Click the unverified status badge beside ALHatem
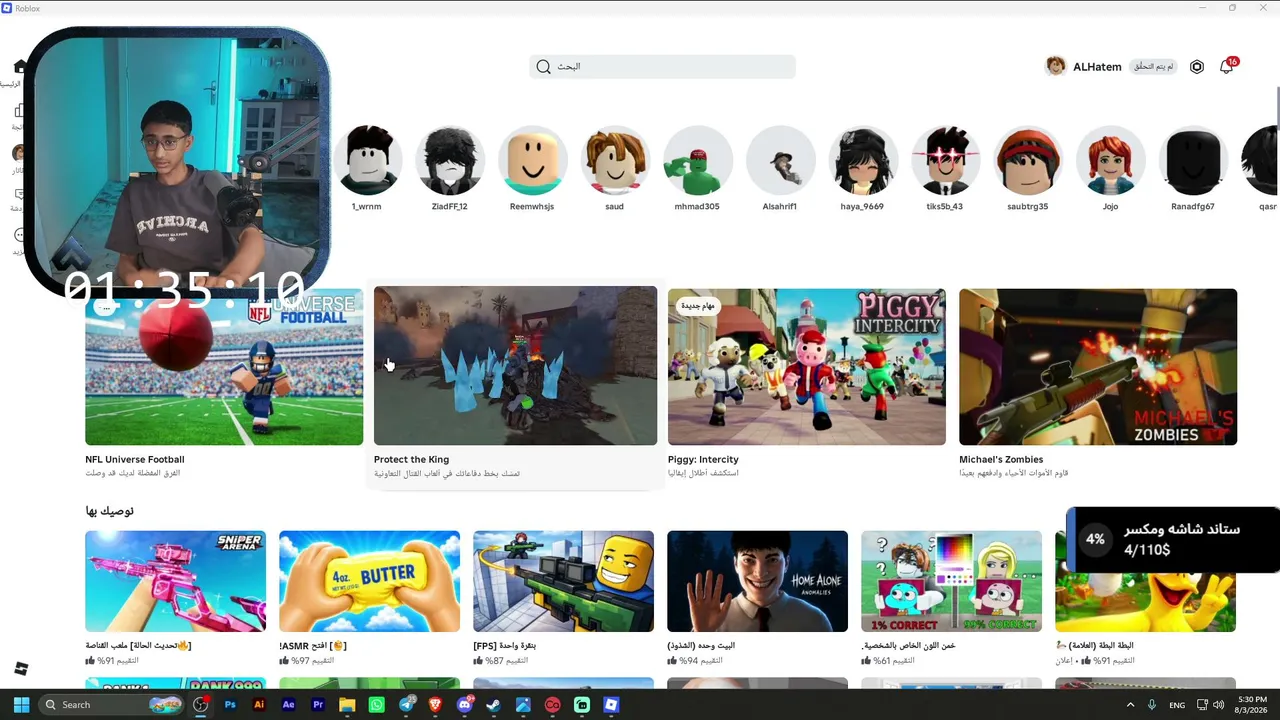Screen dimensions: 1280x720 point(1153,67)
